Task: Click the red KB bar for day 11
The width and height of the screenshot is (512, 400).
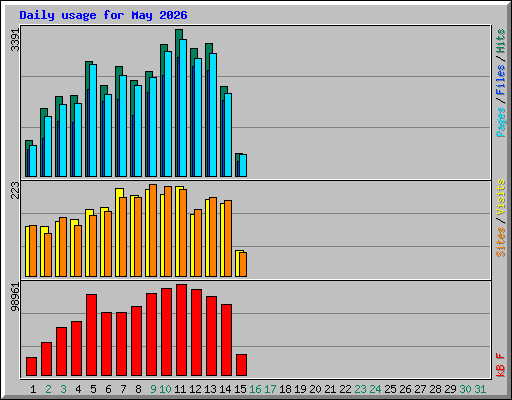Action: 181,330
